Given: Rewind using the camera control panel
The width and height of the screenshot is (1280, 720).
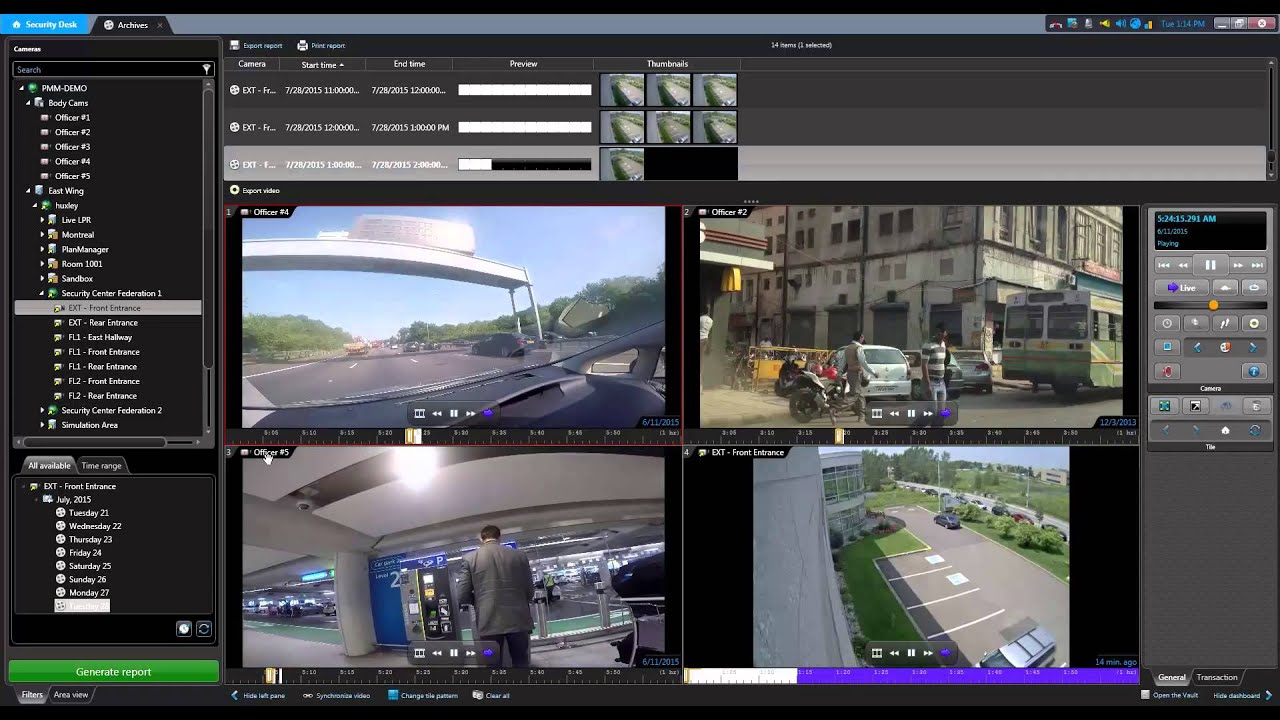Looking at the screenshot, I should point(1183,265).
